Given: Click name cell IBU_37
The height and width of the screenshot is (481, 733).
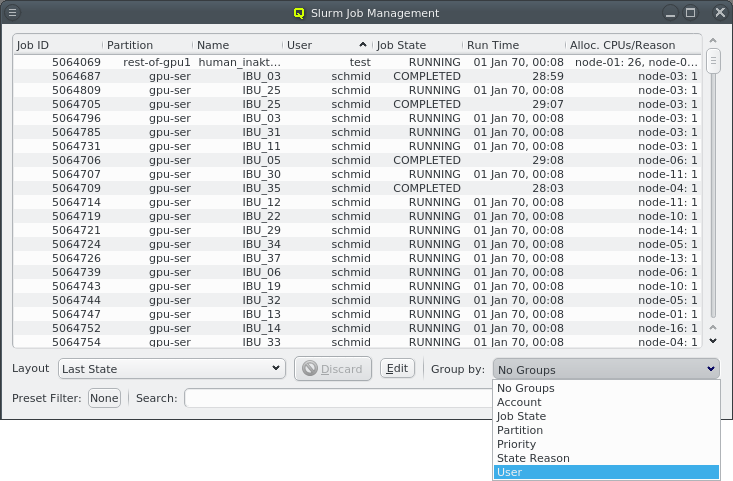Looking at the screenshot, I should coord(261,258).
